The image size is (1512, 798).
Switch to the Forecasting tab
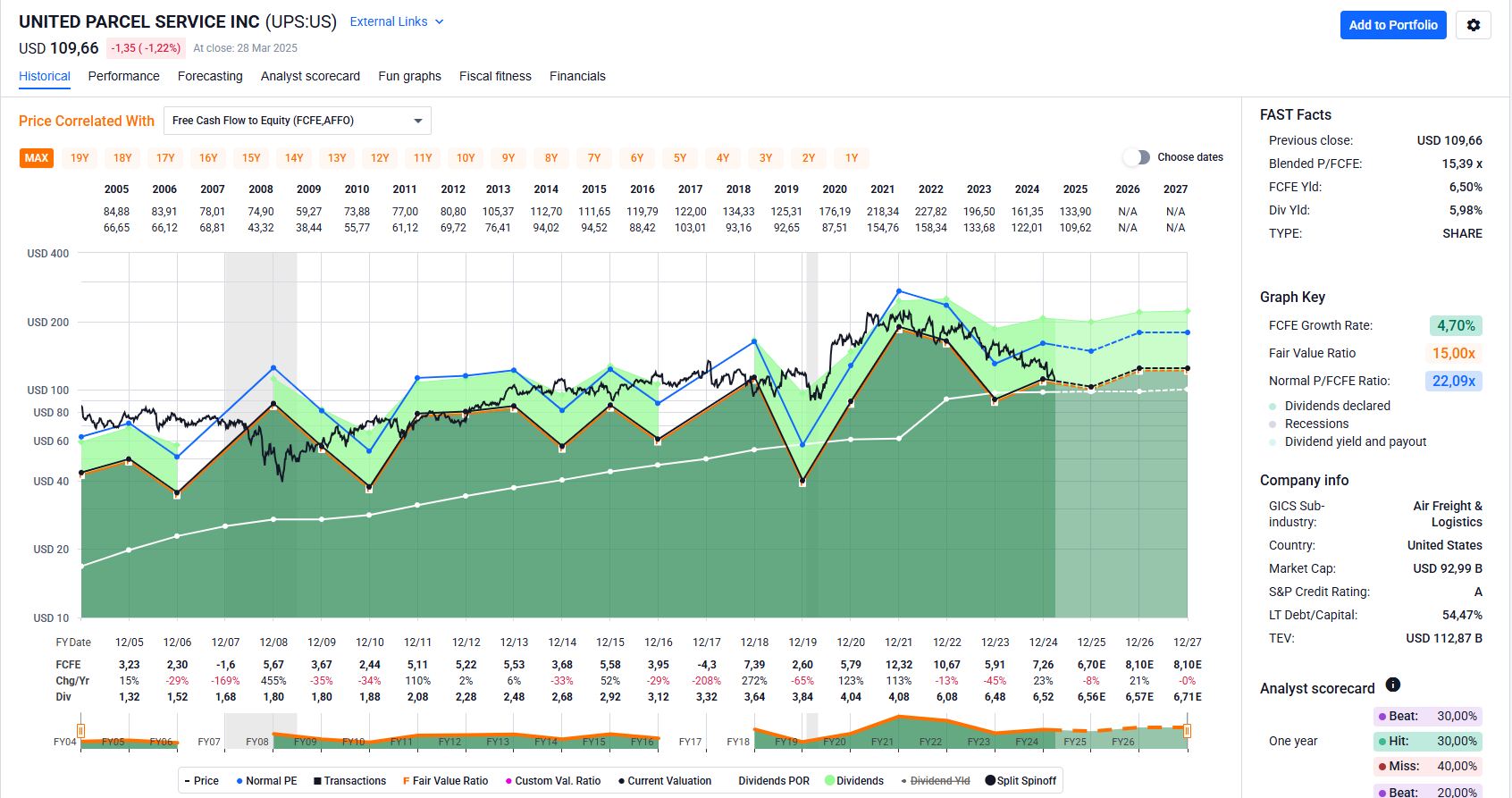(210, 76)
